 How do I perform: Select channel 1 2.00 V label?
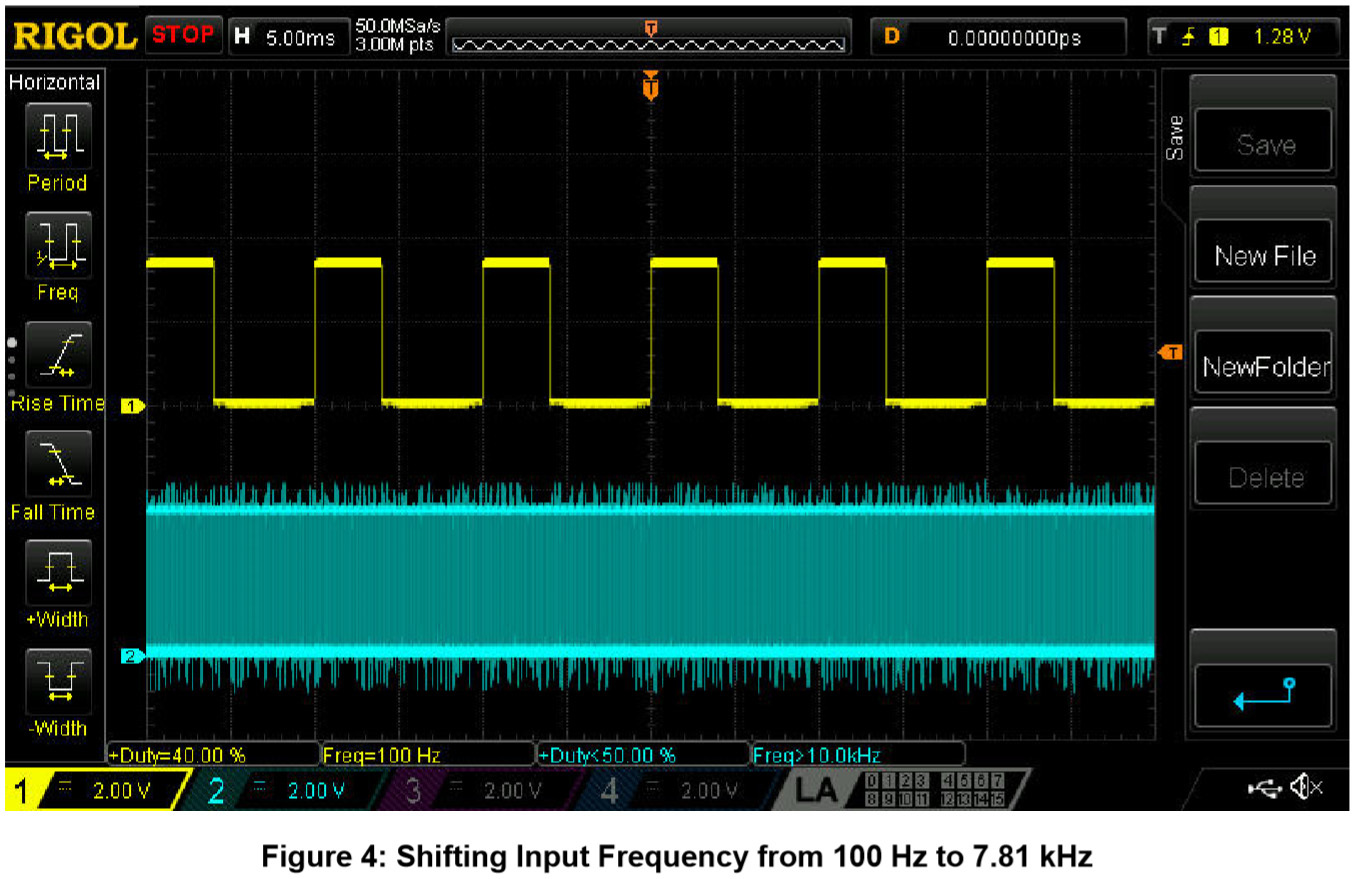pos(120,791)
